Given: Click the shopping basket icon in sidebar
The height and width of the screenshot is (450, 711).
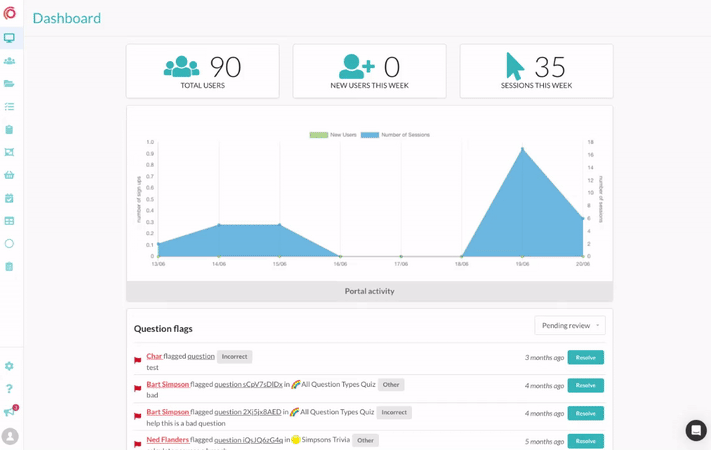Looking at the screenshot, I should [x=9, y=175].
